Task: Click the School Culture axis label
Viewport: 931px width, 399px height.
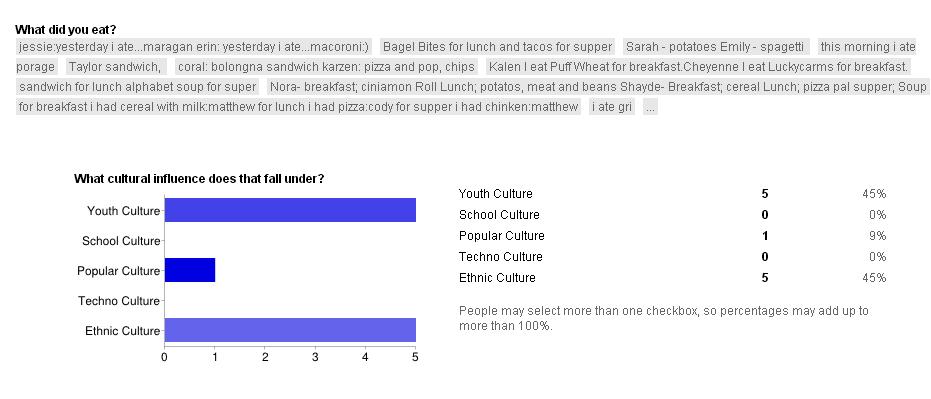Action: pyautogui.click(x=121, y=241)
